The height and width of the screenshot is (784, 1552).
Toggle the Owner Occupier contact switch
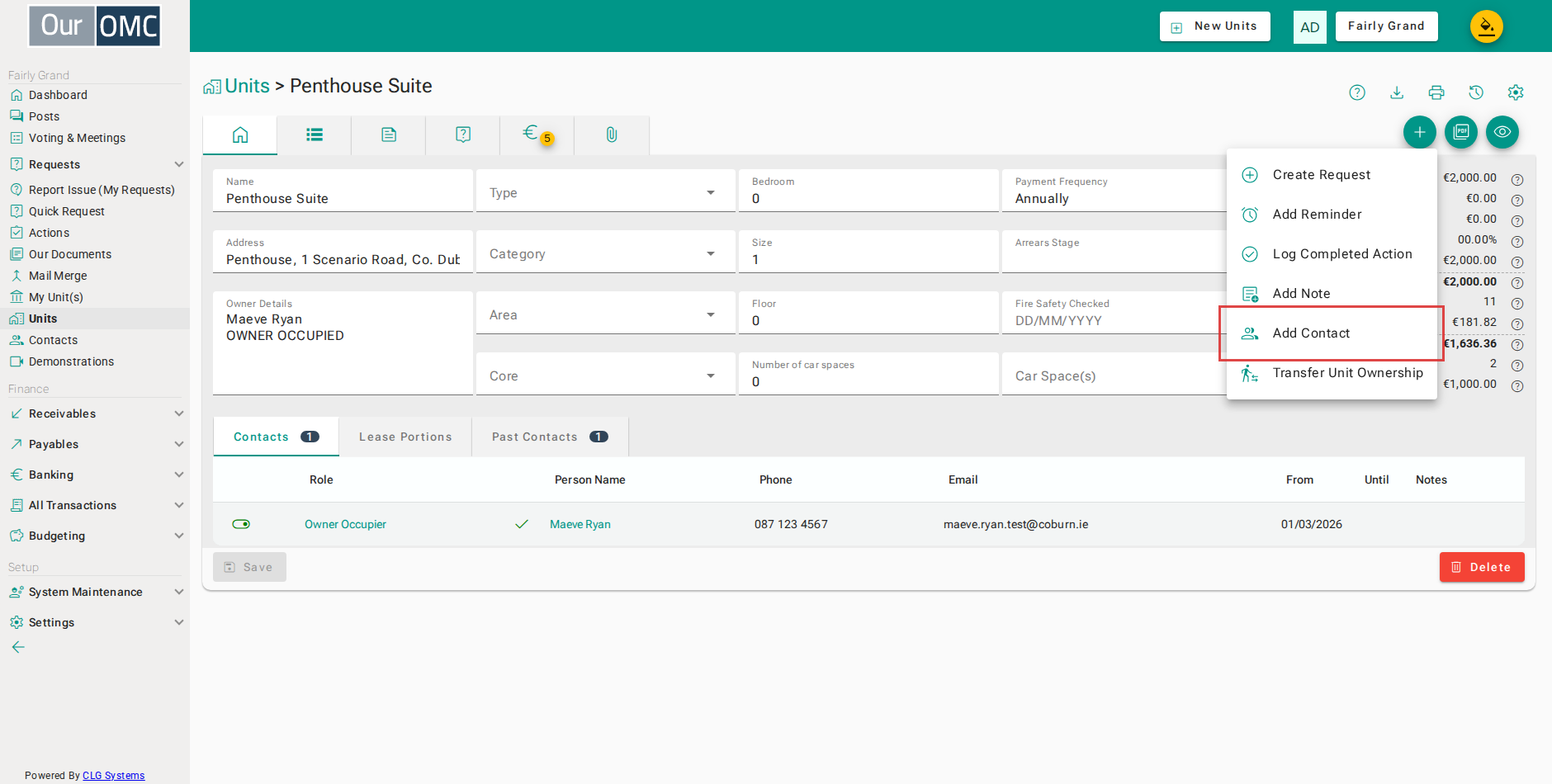(241, 524)
